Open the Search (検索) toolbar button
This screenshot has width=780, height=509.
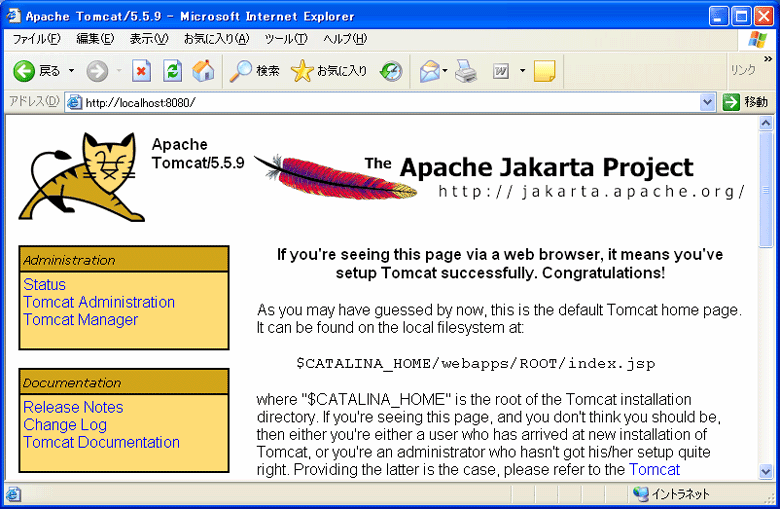[x=255, y=71]
